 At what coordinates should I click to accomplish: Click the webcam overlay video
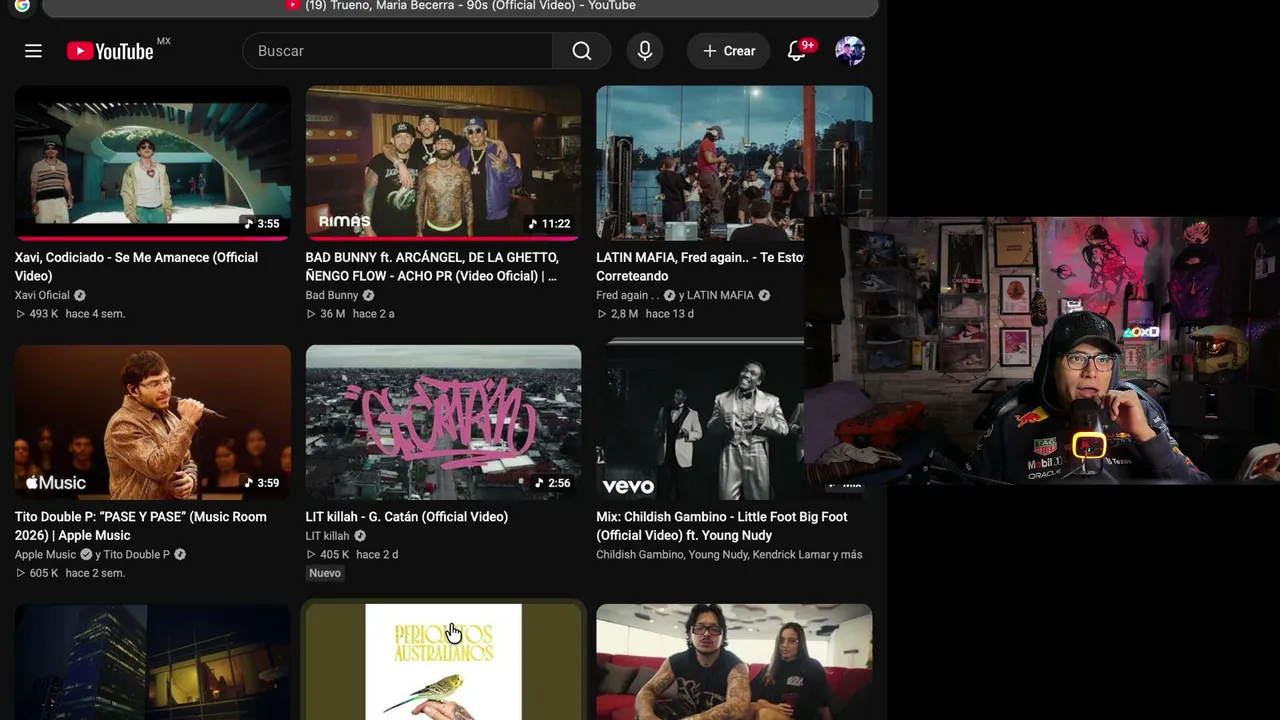coord(1042,350)
